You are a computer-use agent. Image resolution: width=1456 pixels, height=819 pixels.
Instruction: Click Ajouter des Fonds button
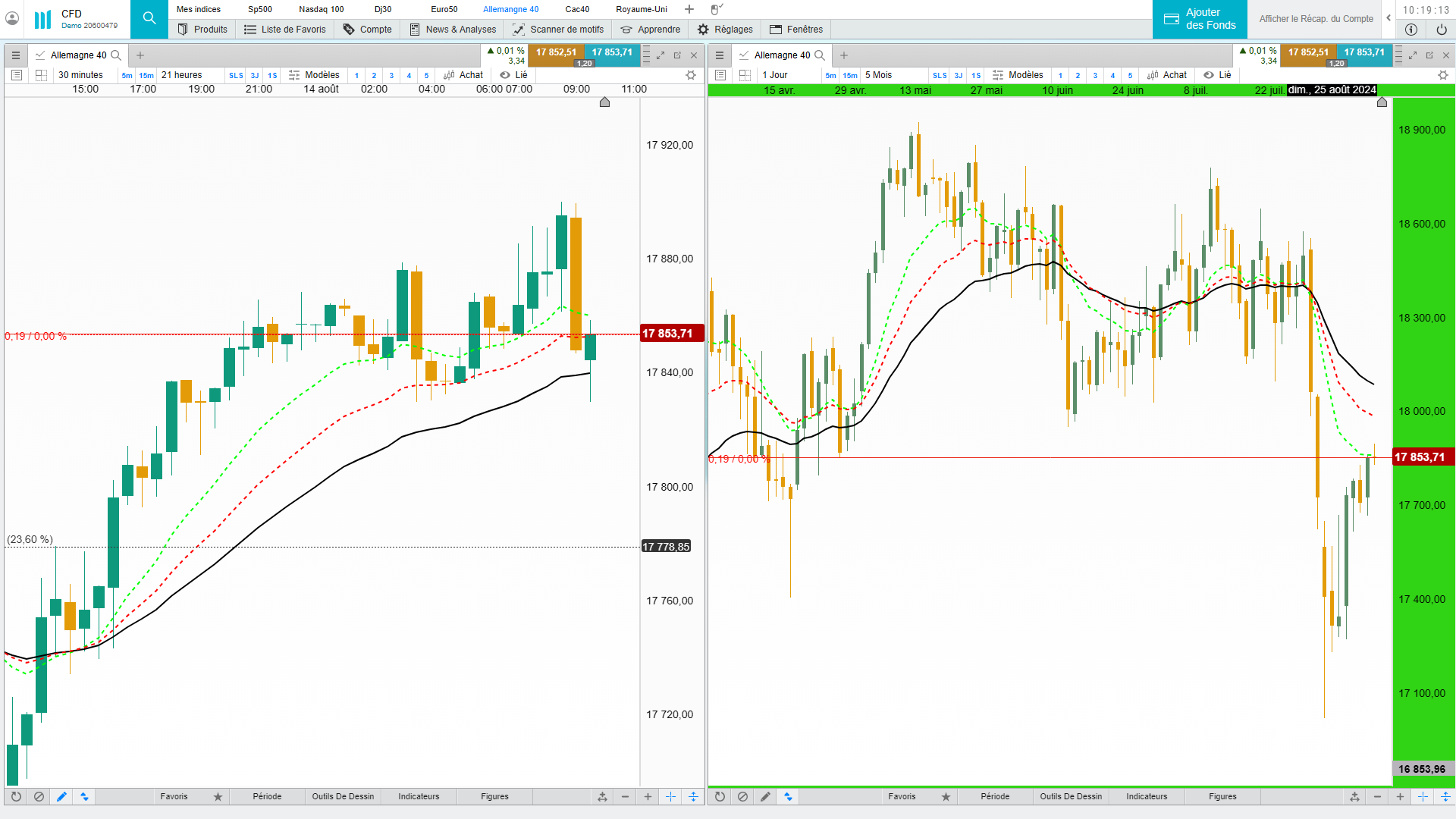[1200, 19]
